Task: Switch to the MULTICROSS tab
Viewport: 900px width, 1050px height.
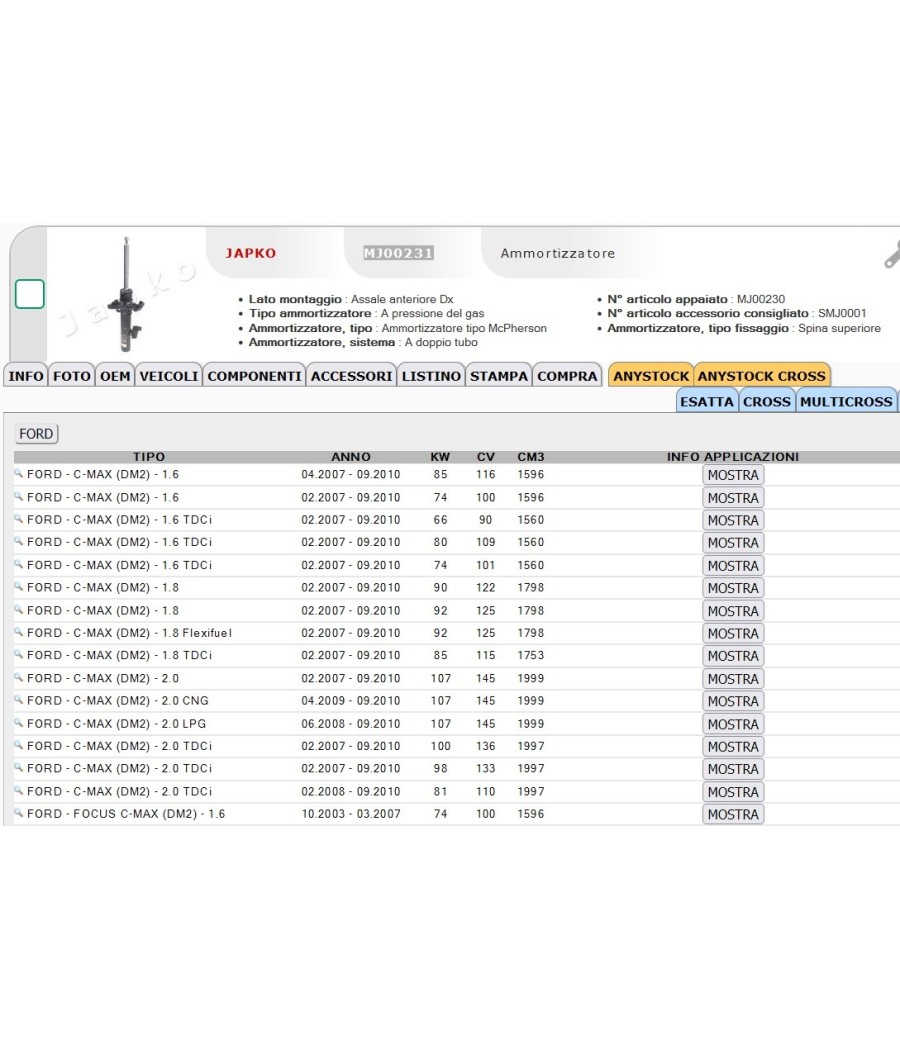Action: 846,401
